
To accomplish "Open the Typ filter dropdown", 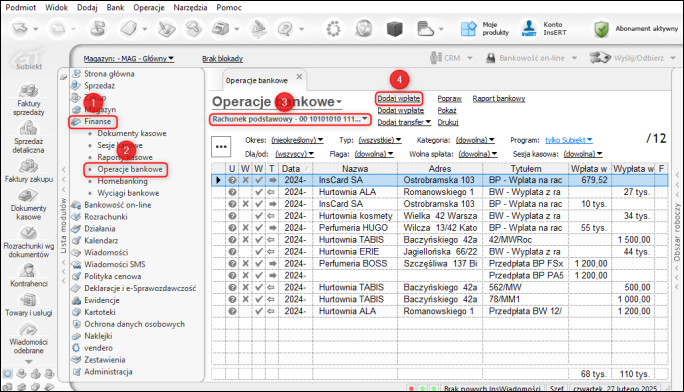I will [380, 140].
